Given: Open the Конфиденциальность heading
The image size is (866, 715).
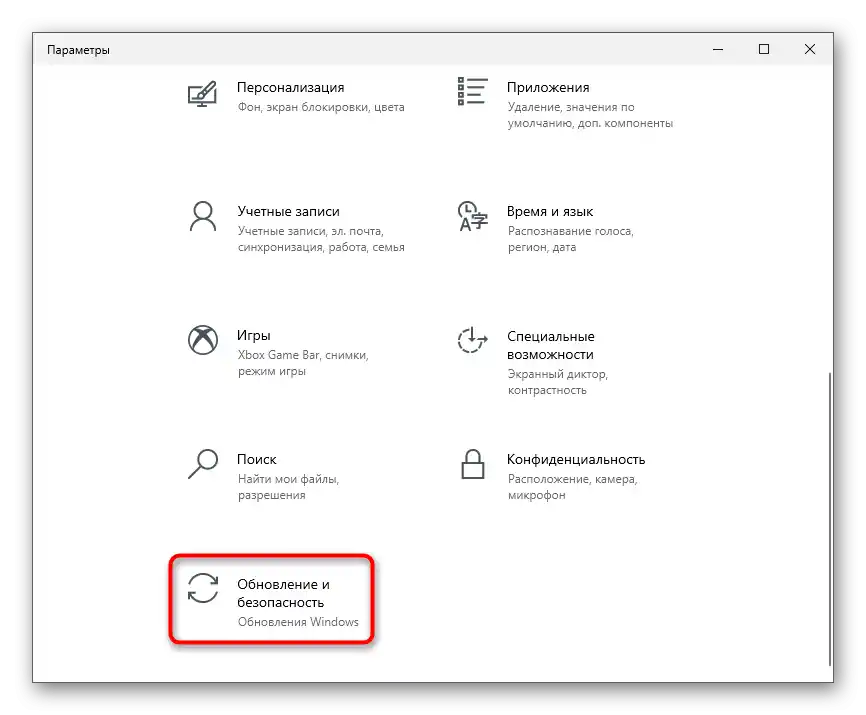Looking at the screenshot, I should pos(575,459).
